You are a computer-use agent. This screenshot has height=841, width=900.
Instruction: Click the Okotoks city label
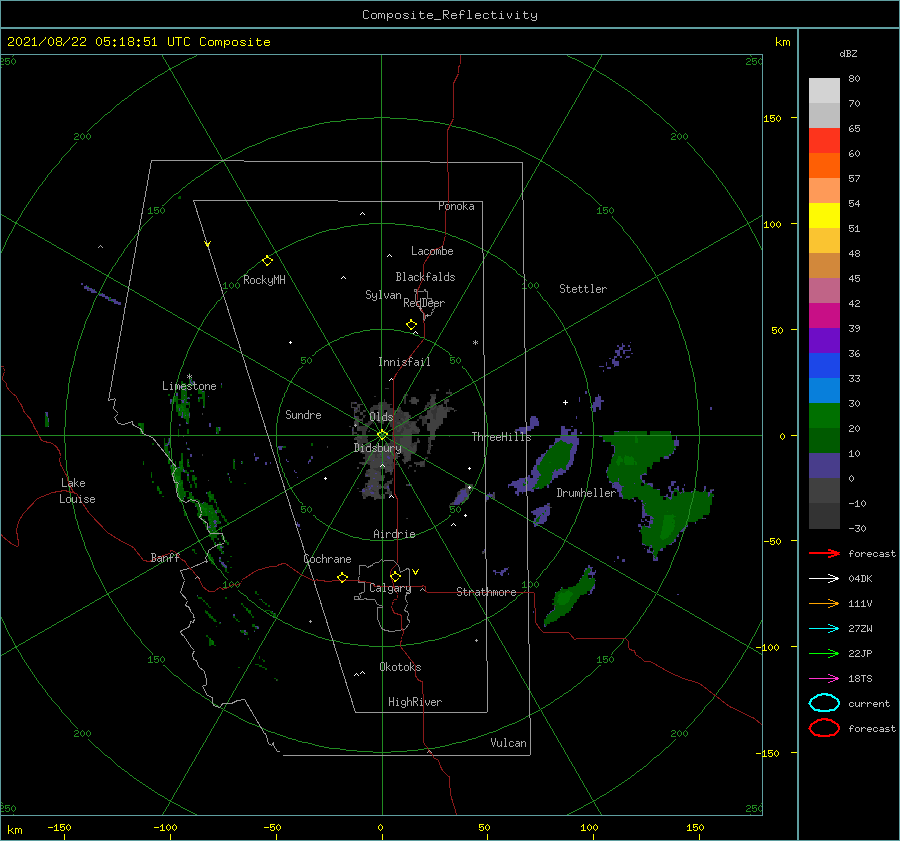[400, 667]
